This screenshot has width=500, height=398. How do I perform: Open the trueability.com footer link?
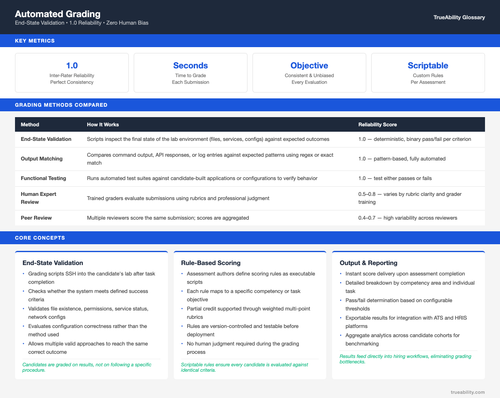[x=468, y=392]
